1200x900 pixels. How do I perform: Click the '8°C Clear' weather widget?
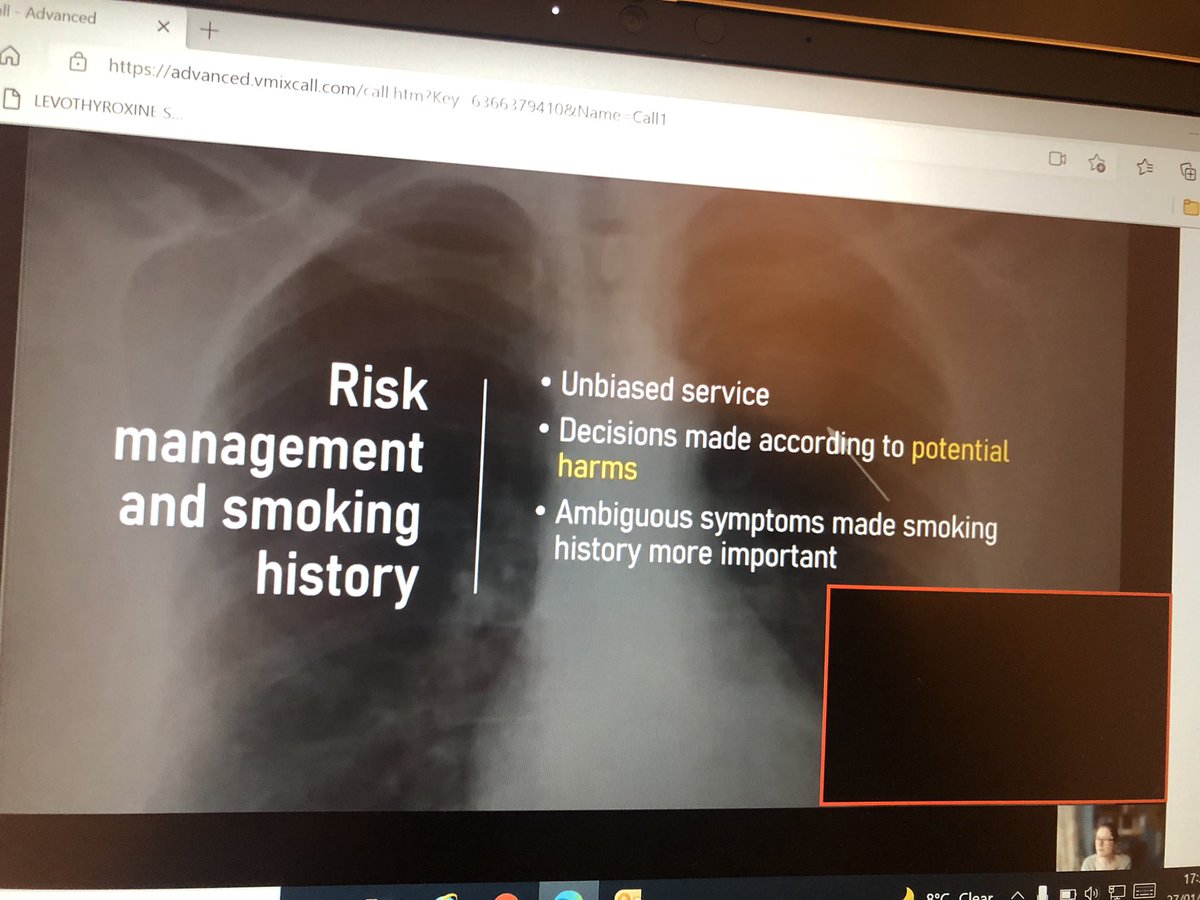point(948,894)
